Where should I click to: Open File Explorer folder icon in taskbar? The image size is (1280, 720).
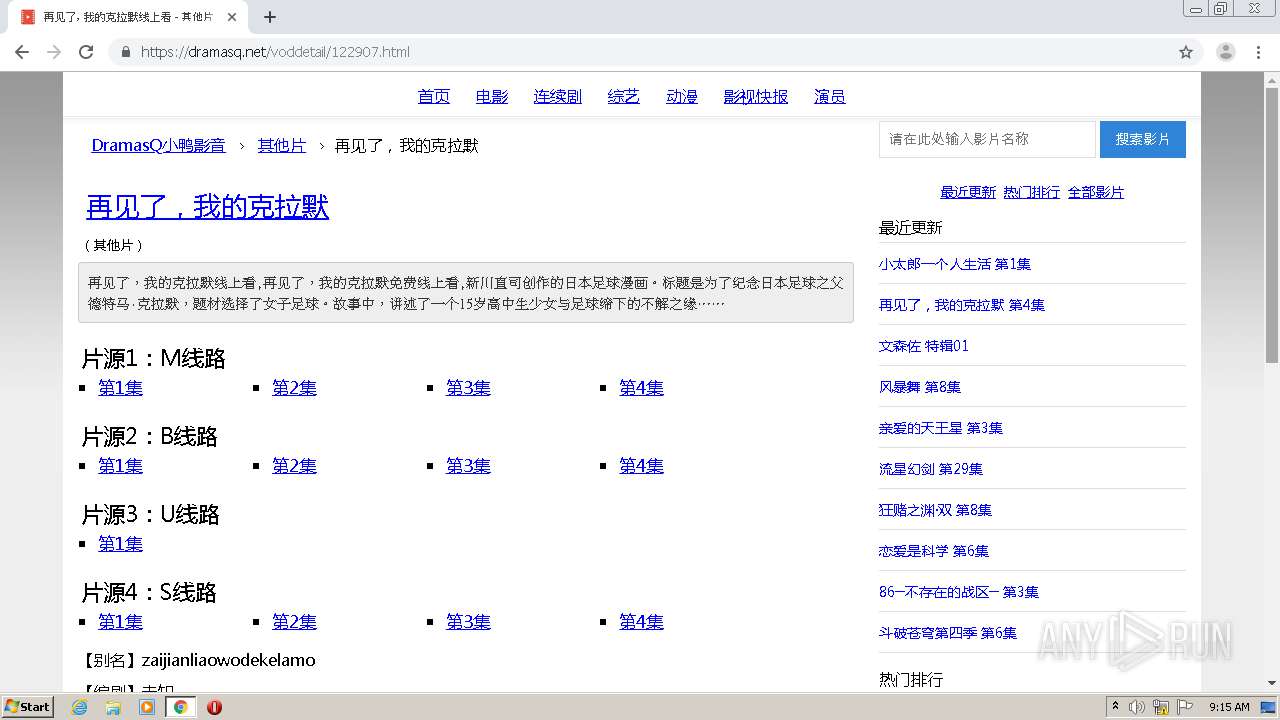click(x=113, y=707)
